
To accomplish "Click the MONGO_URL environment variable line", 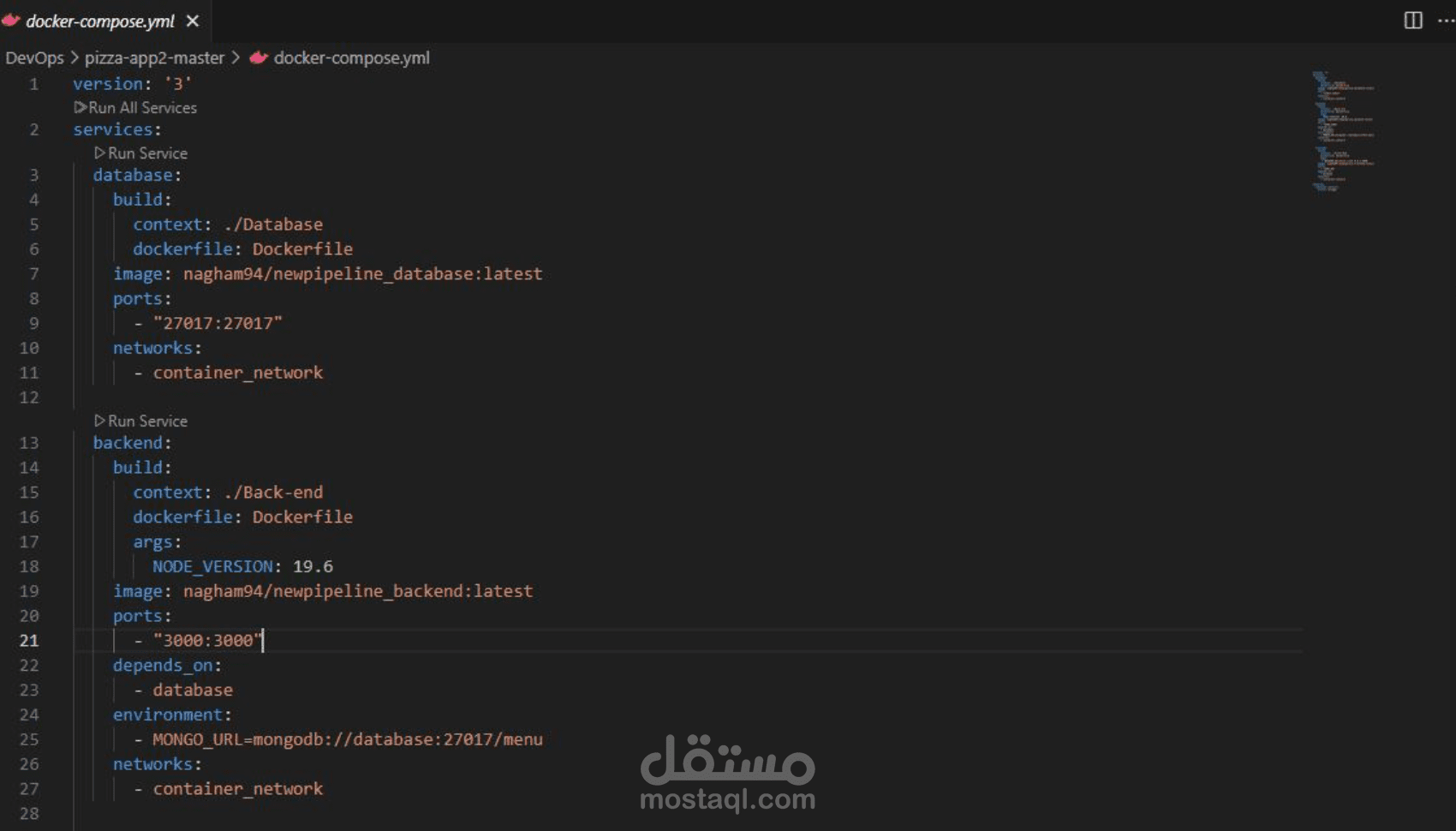I will (x=347, y=739).
